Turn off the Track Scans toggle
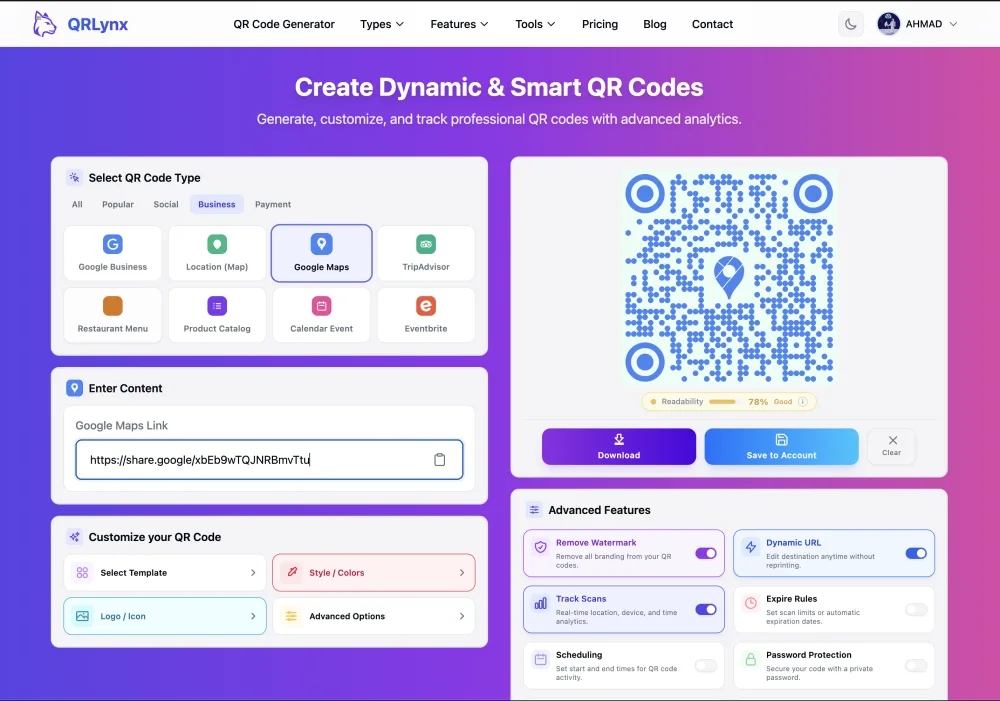This screenshot has width=1000, height=701. coord(706,609)
